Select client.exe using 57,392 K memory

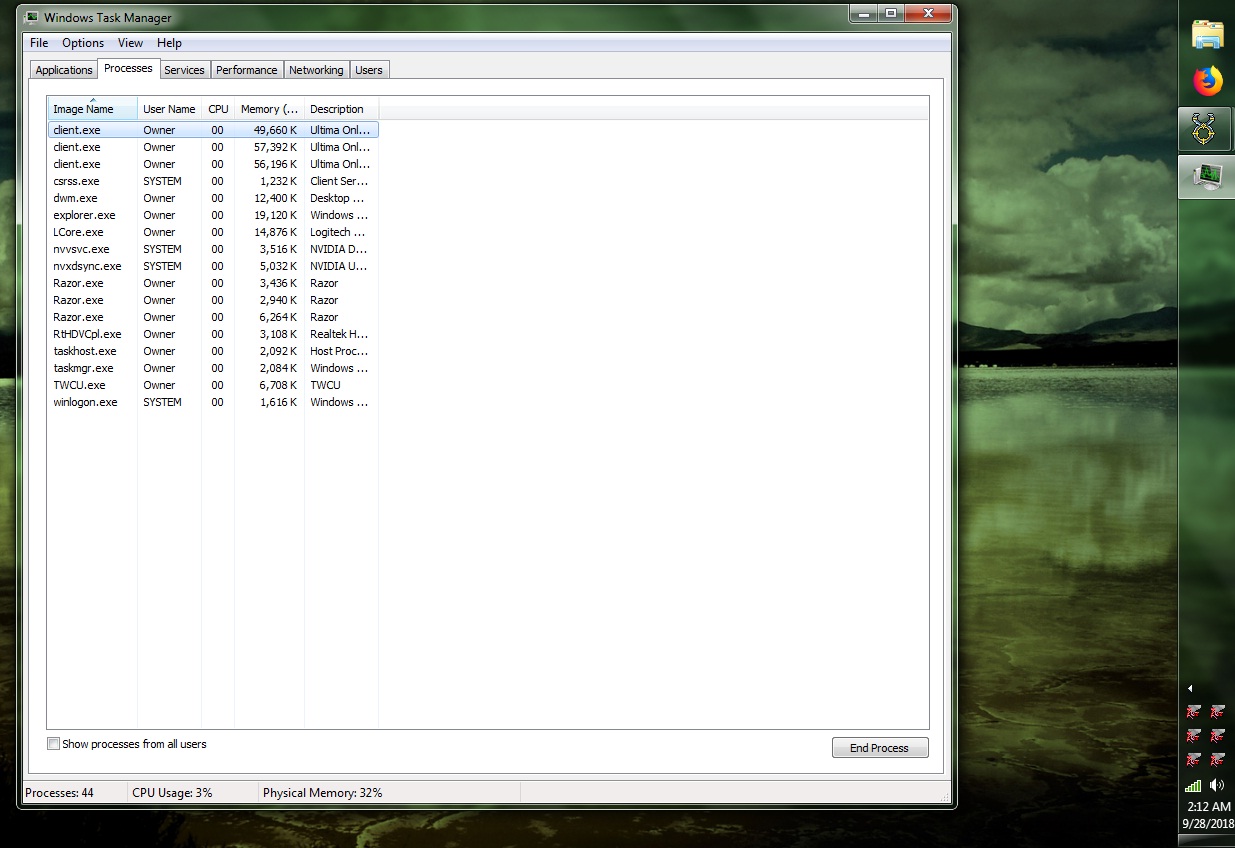213,147
